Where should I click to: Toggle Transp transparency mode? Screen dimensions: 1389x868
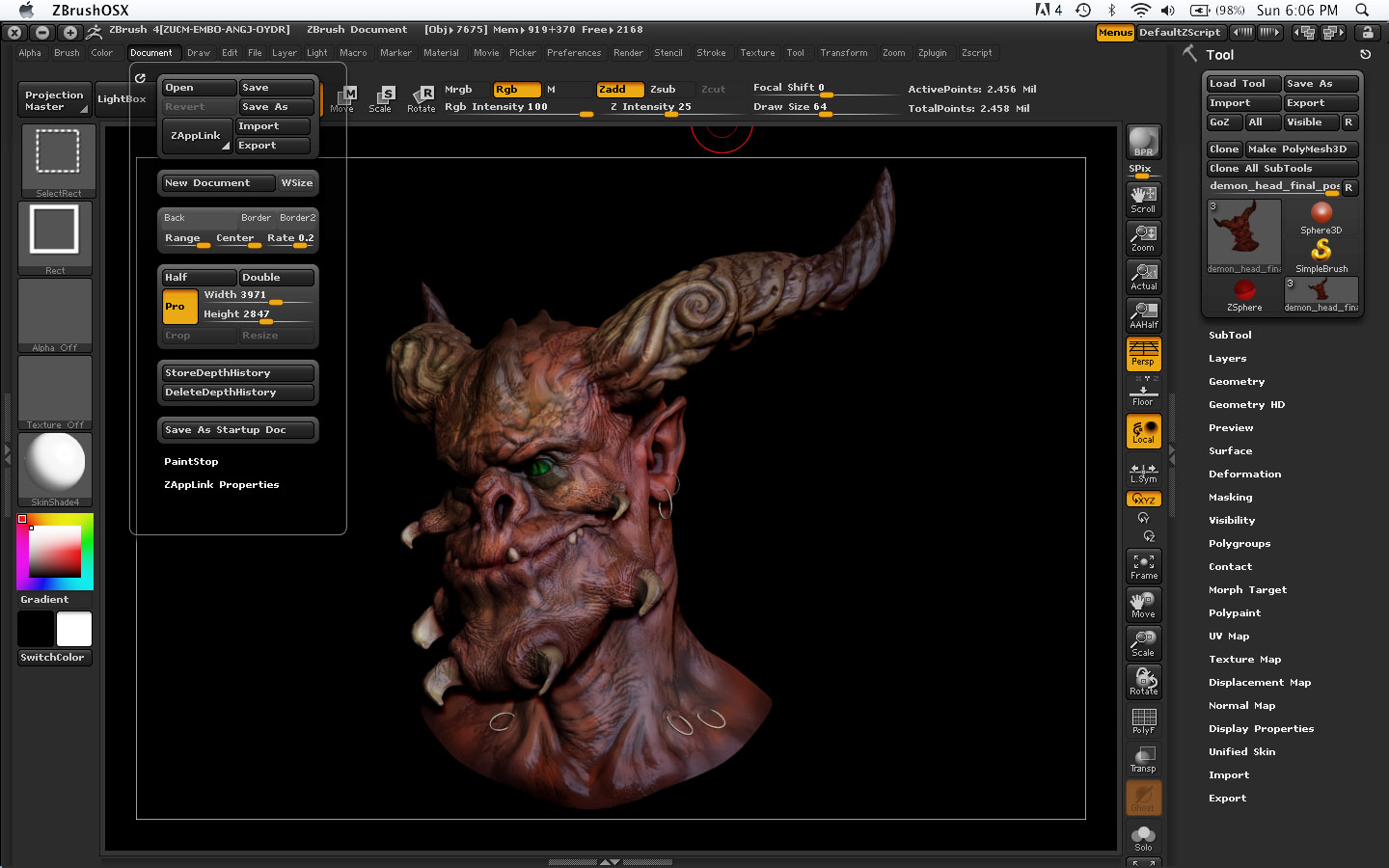point(1143,759)
